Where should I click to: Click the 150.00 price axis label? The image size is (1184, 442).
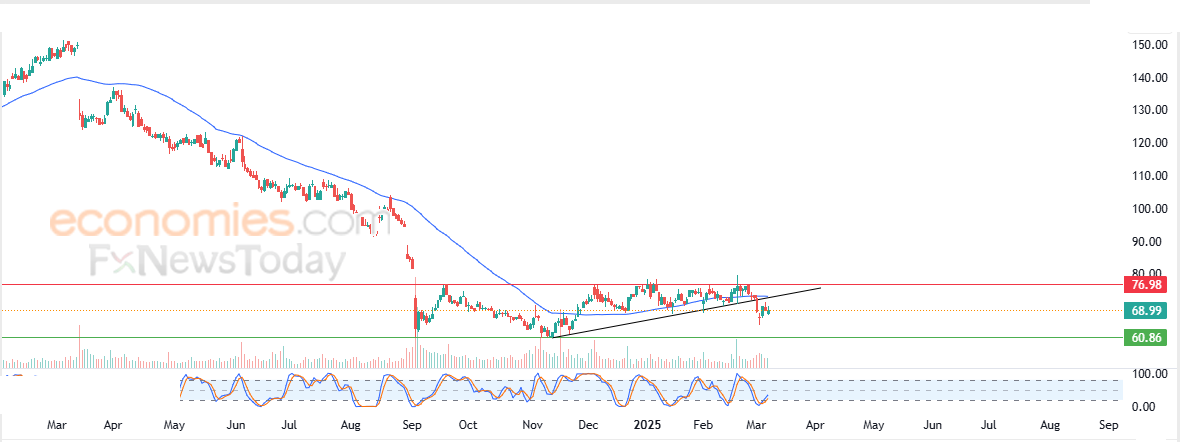pyautogui.click(x=1150, y=45)
